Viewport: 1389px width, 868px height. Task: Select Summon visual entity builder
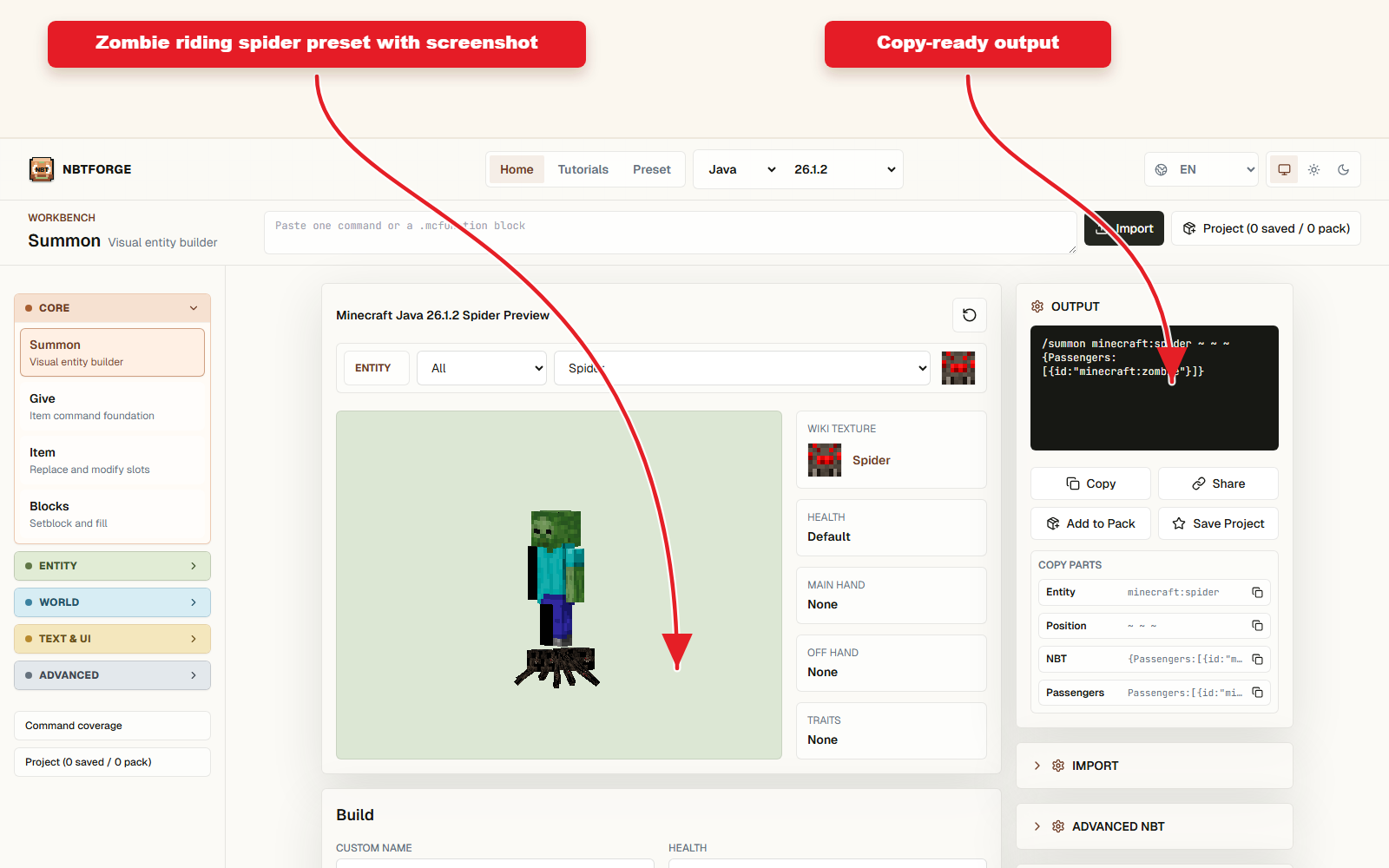coord(112,352)
